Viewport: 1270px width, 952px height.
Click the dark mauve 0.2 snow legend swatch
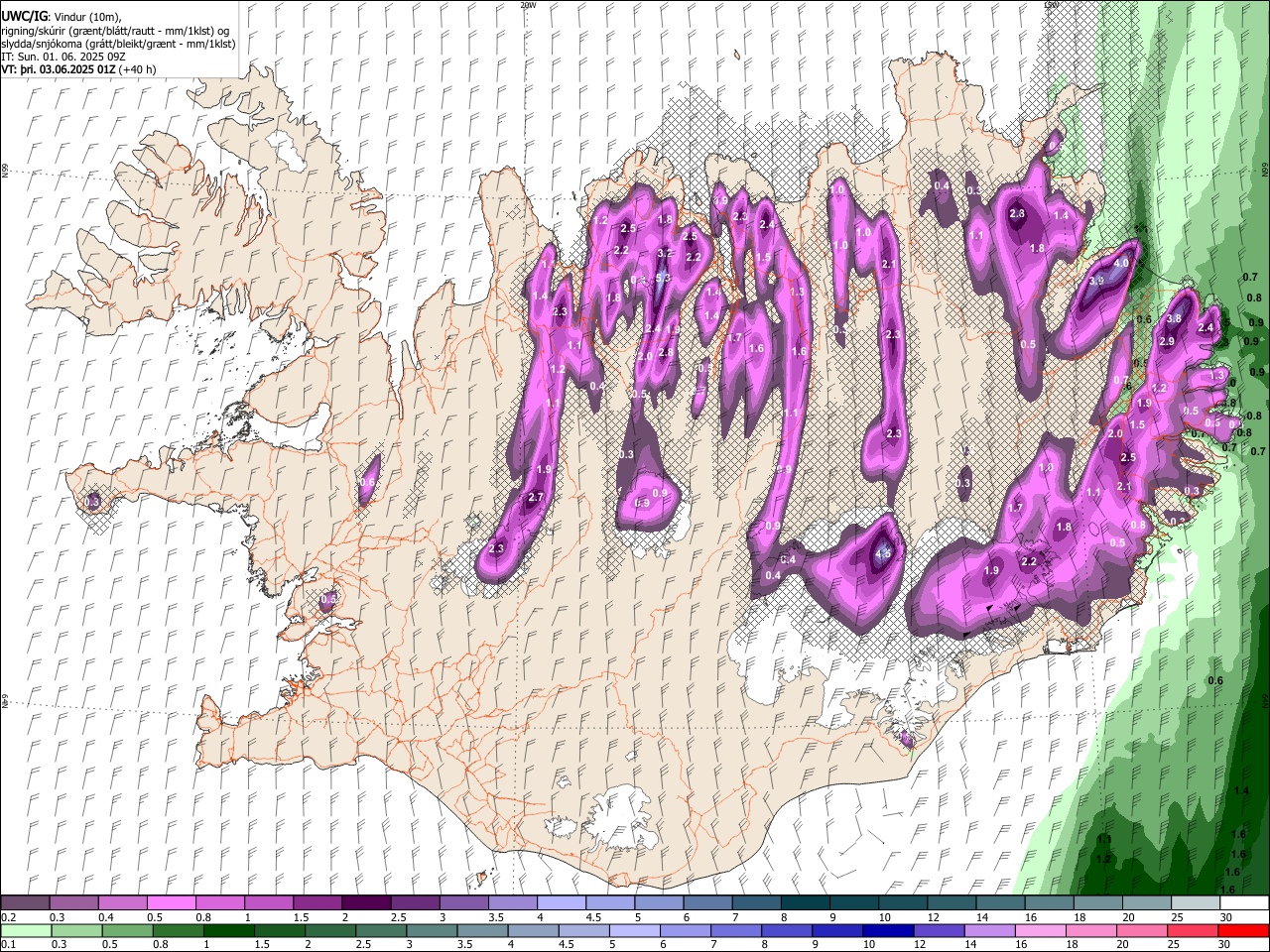[x=25, y=903]
